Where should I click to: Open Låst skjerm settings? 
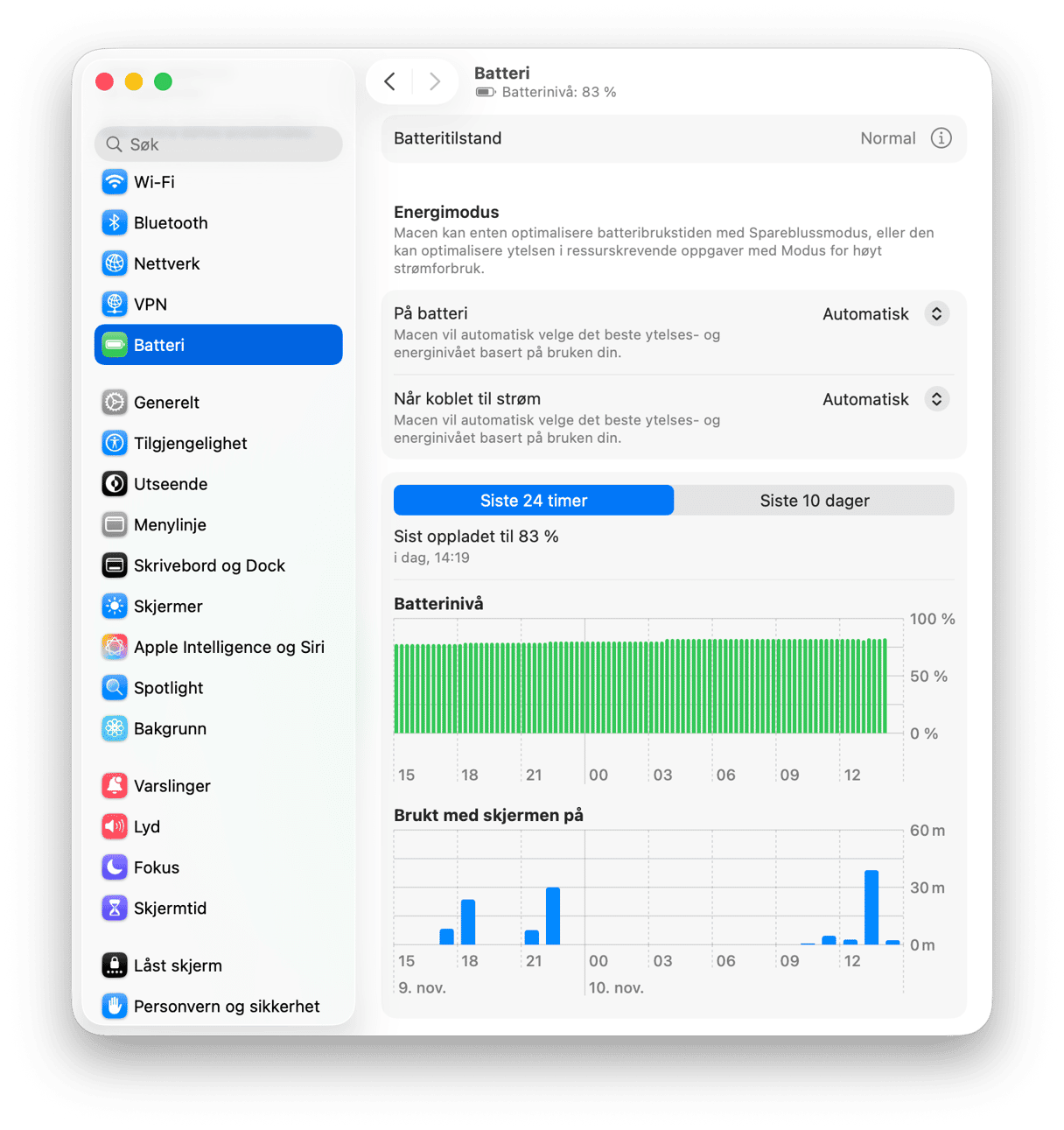tap(218, 965)
